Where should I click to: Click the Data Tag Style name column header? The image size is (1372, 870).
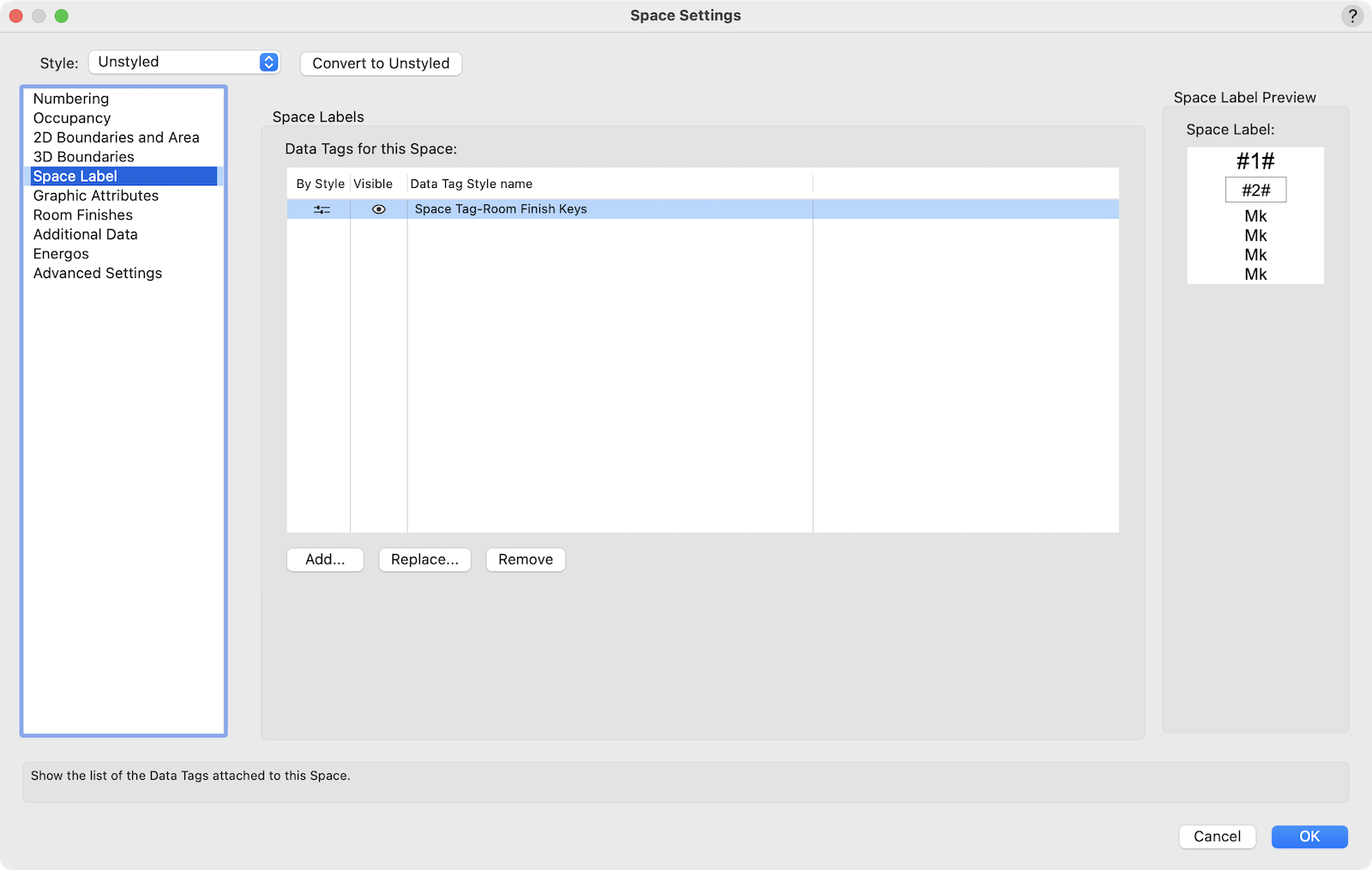tap(472, 184)
